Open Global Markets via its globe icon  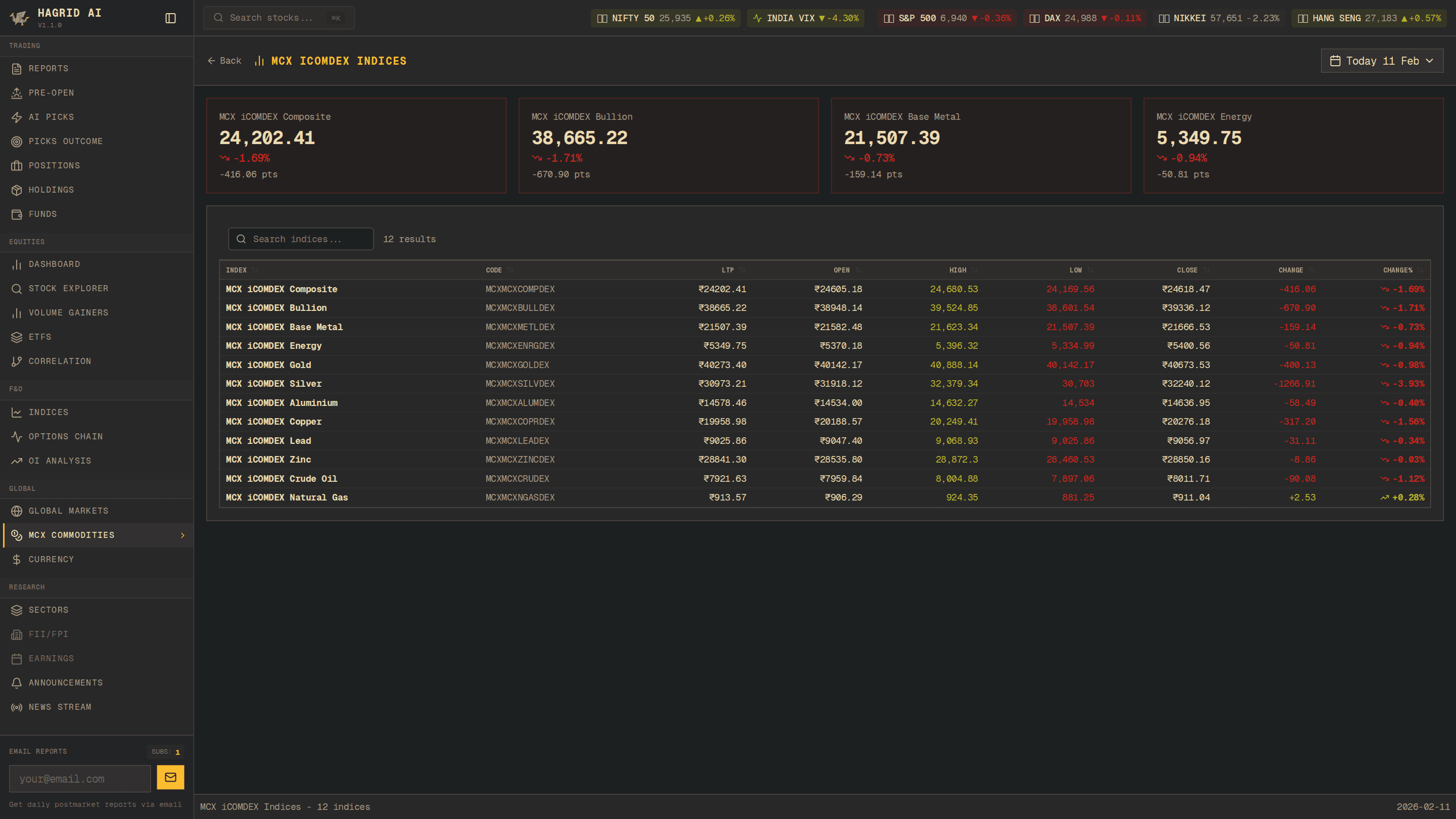coord(16,511)
